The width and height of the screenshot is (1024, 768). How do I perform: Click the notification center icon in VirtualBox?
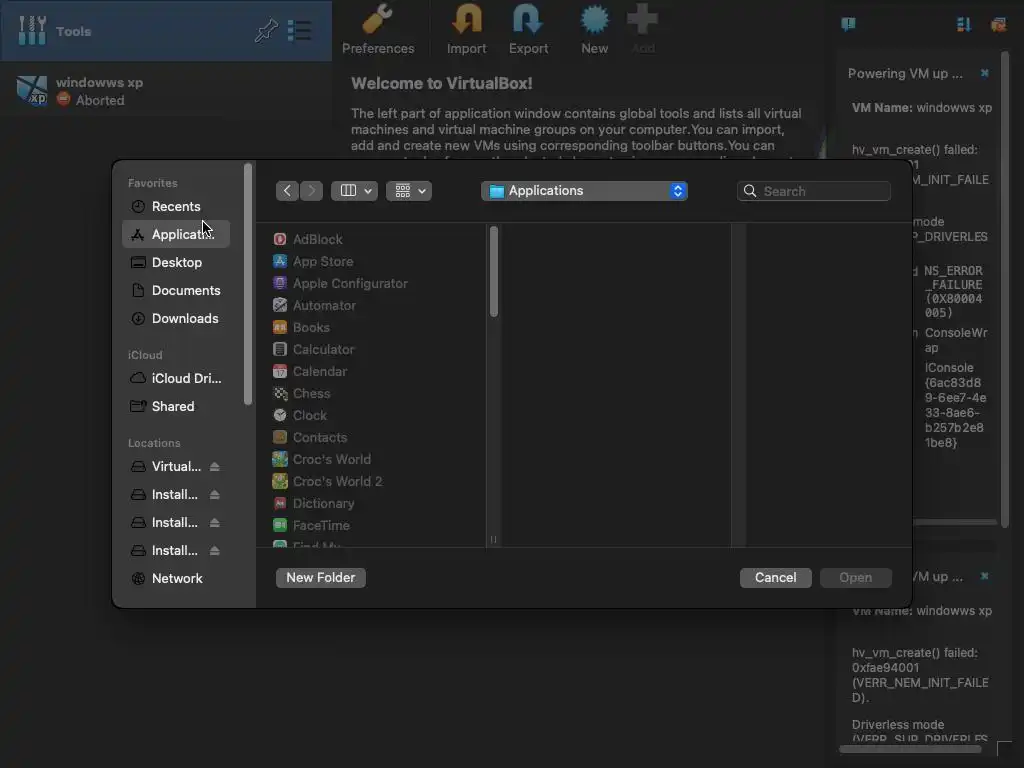click(848, 24)
